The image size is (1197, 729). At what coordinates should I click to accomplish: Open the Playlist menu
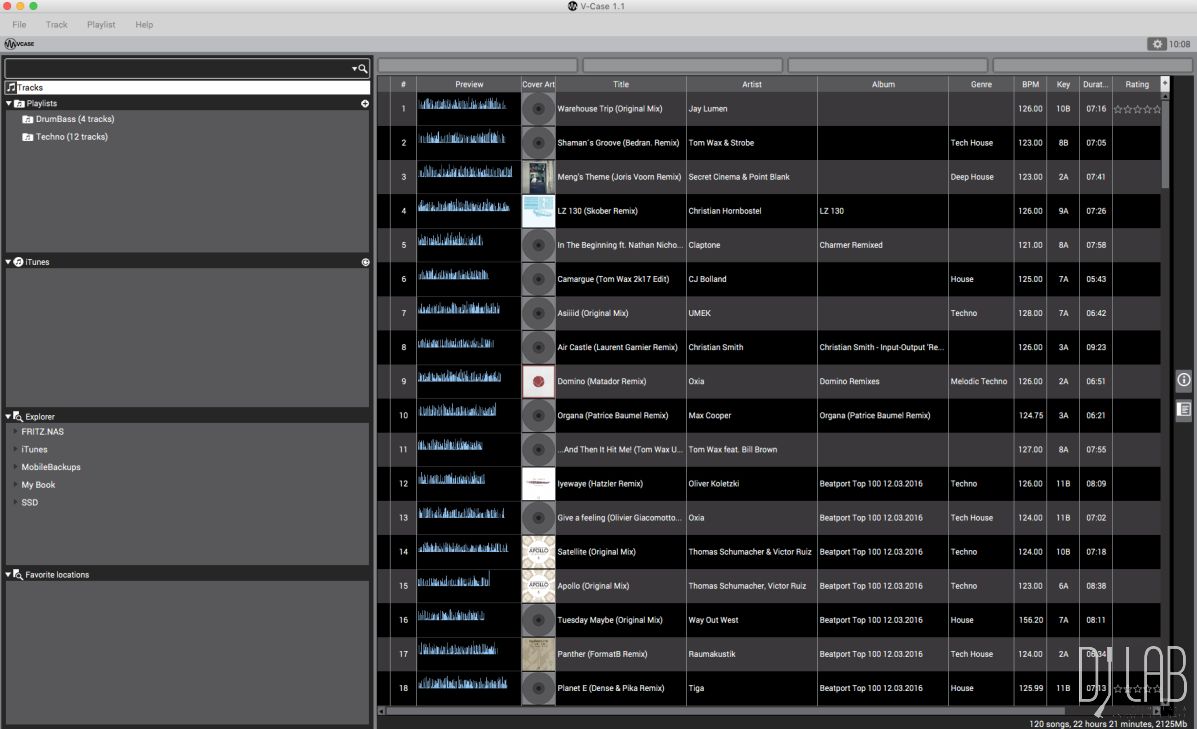pyautogui.click(x=101, y=25)
